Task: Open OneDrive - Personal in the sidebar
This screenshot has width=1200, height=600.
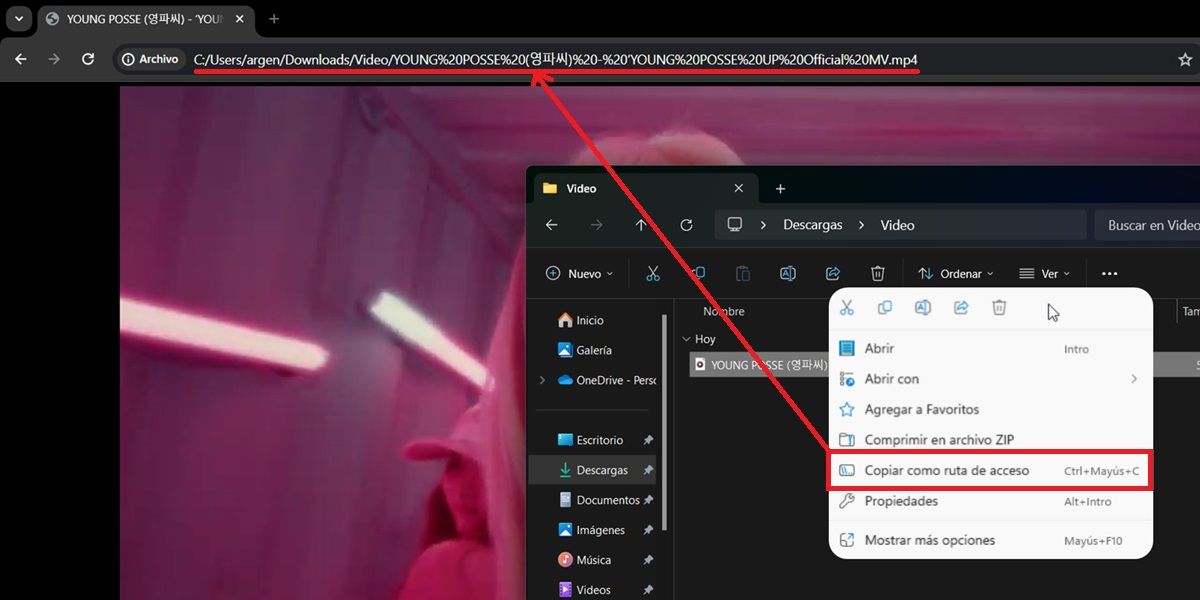Action: pos(606,380)
